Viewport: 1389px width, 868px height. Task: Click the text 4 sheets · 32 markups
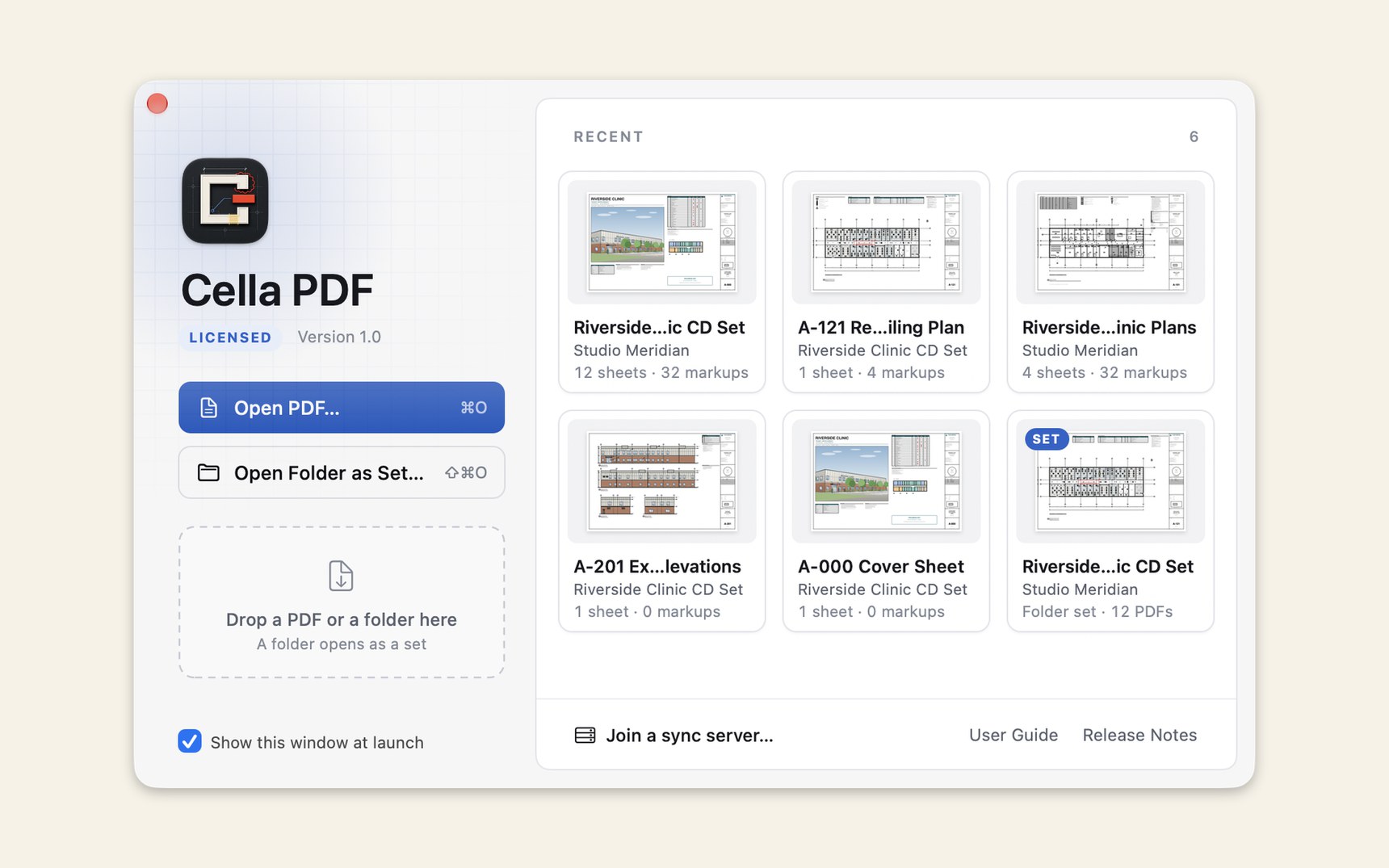point(1105,372)
